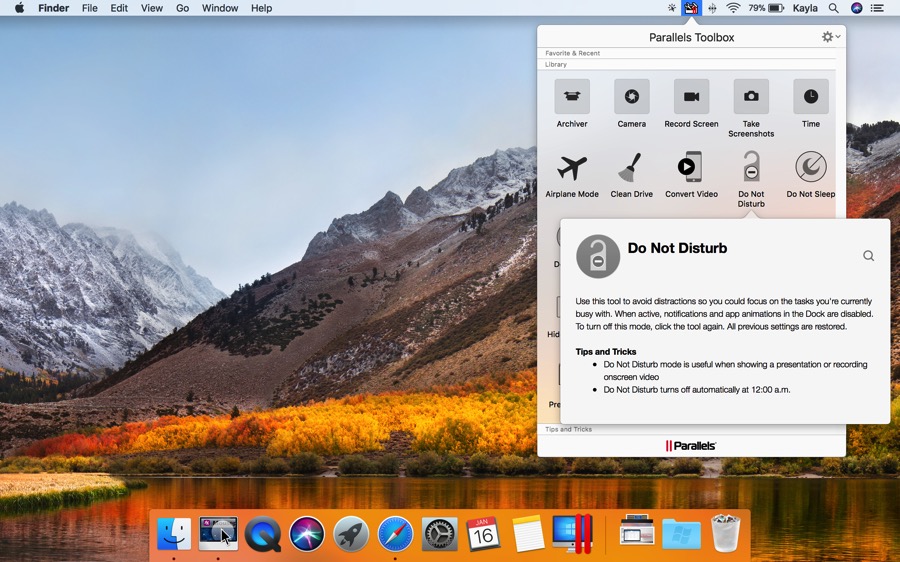900x562 pixels.
Task: Open Safari from the Dock
Action: [x=395, y=534]
